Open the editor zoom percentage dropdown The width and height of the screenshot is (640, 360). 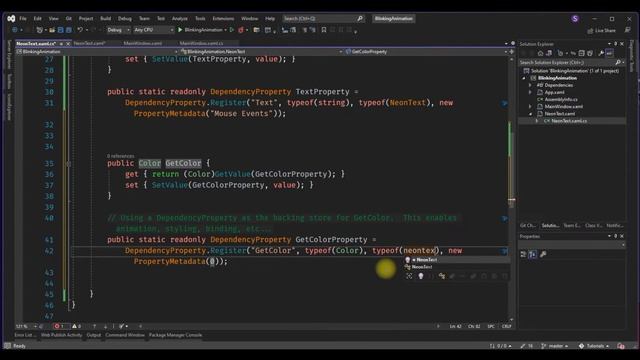coord(26,326)
